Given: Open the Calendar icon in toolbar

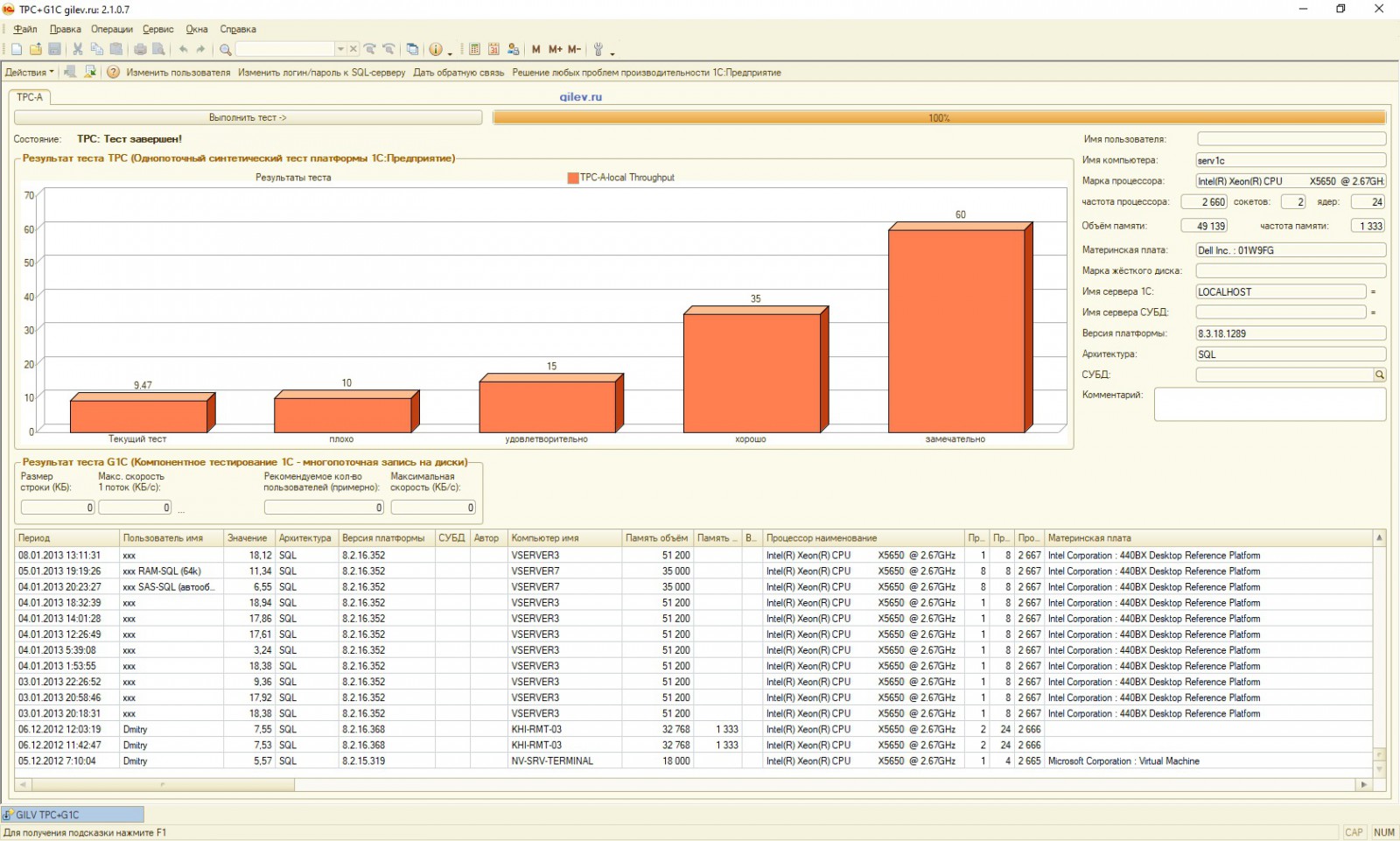Looking at the screenshot, I should [493, 50].
